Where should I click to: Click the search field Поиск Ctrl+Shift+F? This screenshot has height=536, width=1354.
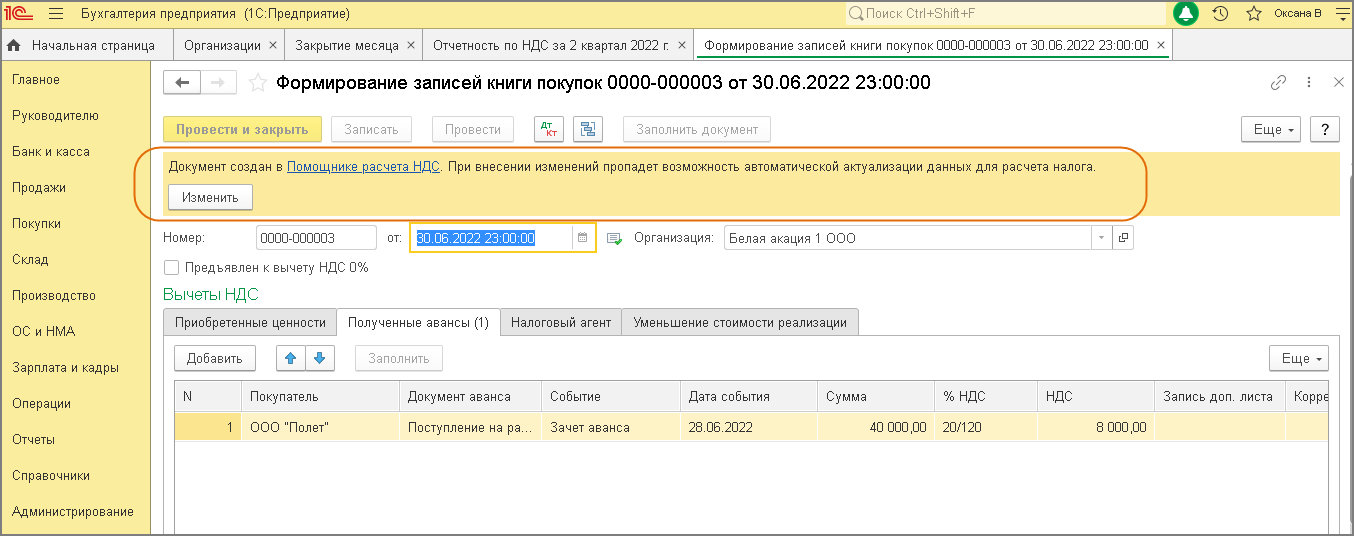point(1005,14)
